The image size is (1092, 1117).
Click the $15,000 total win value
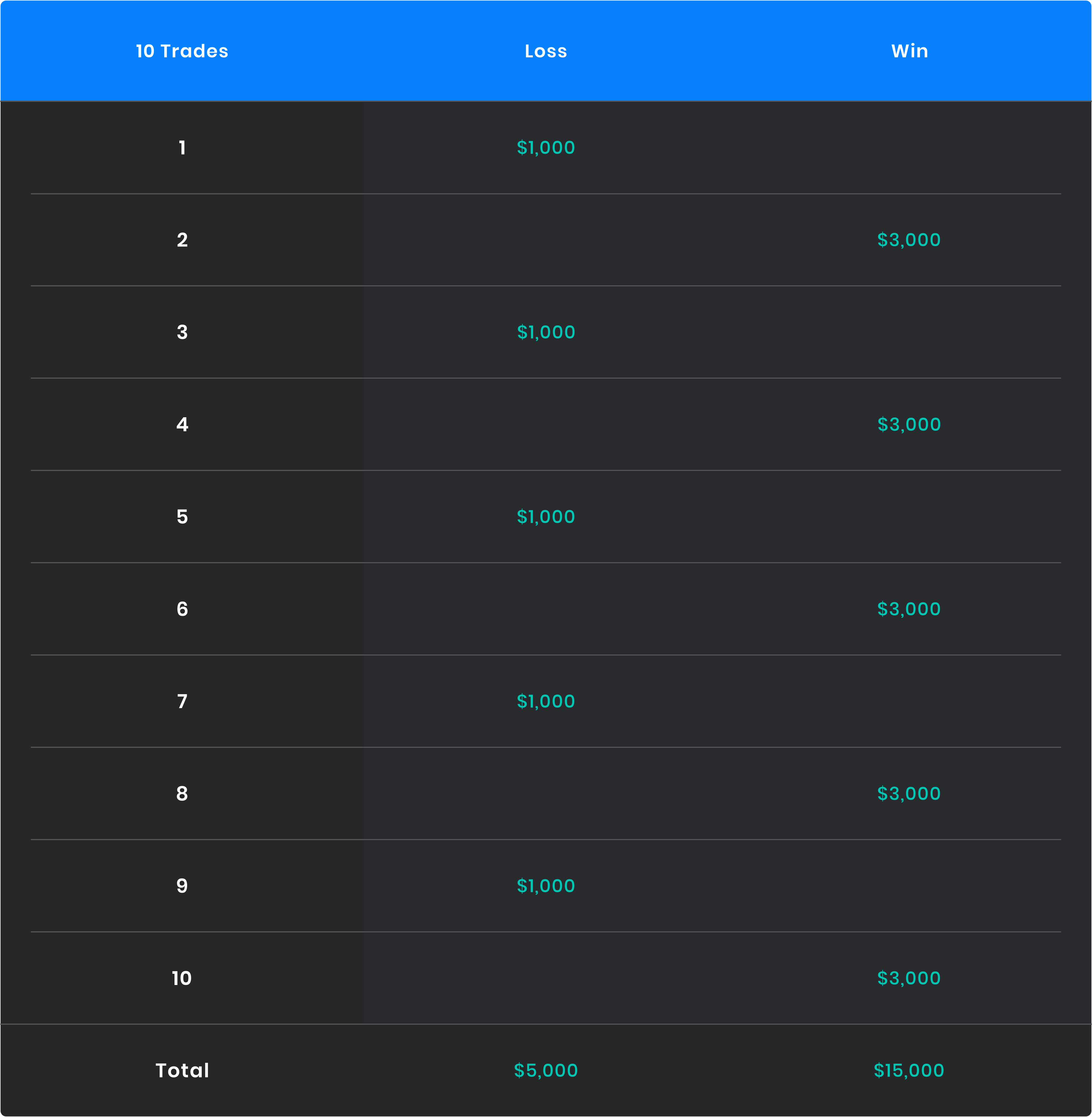coord(909,1071)
